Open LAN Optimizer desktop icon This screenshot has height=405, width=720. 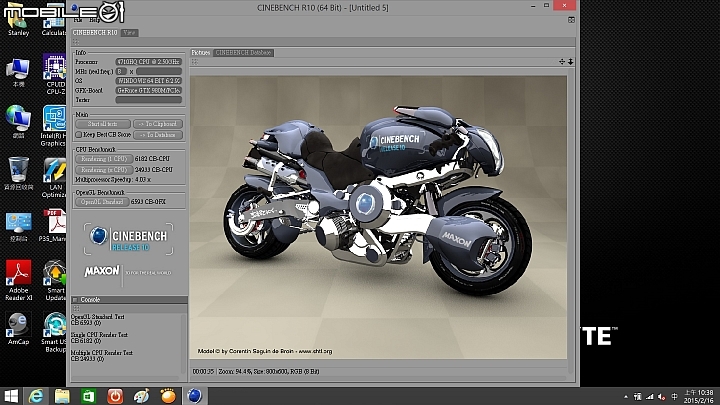(x=54, y=178)
